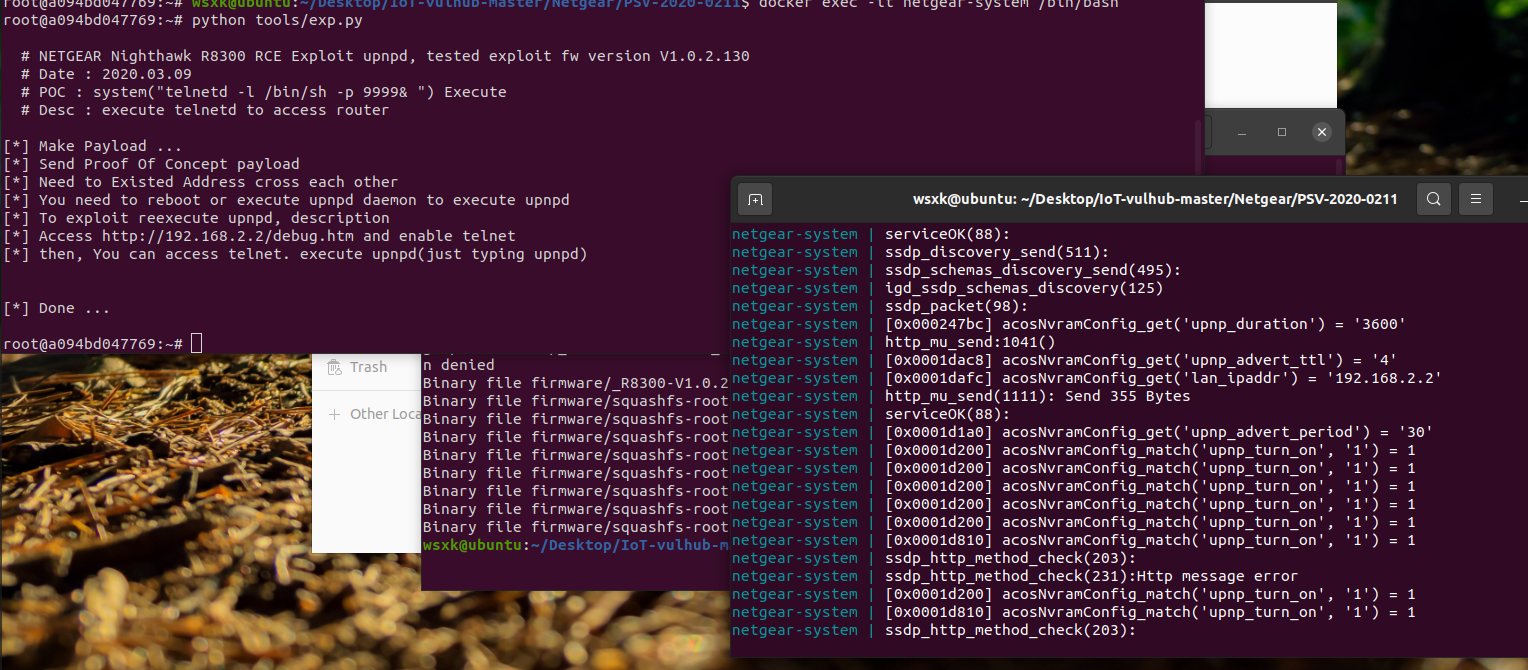Click 'ssdp_http_method_check(231):Http message error' line
Image resolution: width=1528 pixels, height=670 pixels.
(x=1092, y=576)
